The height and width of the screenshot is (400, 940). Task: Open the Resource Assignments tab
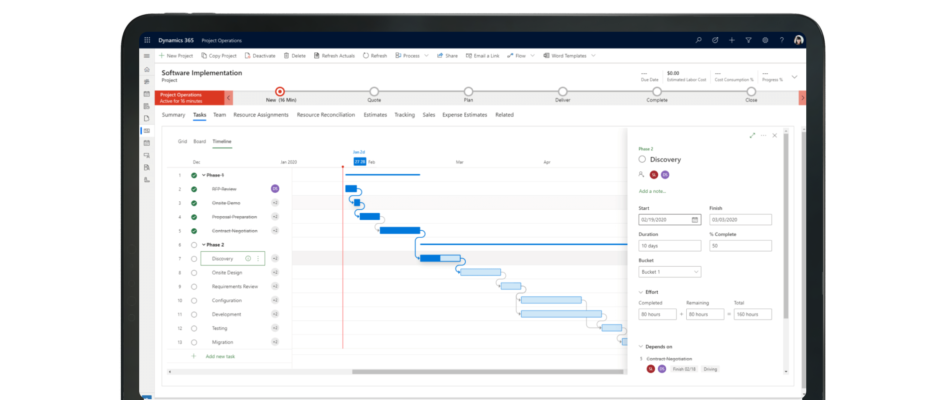[x=261, y=115]
